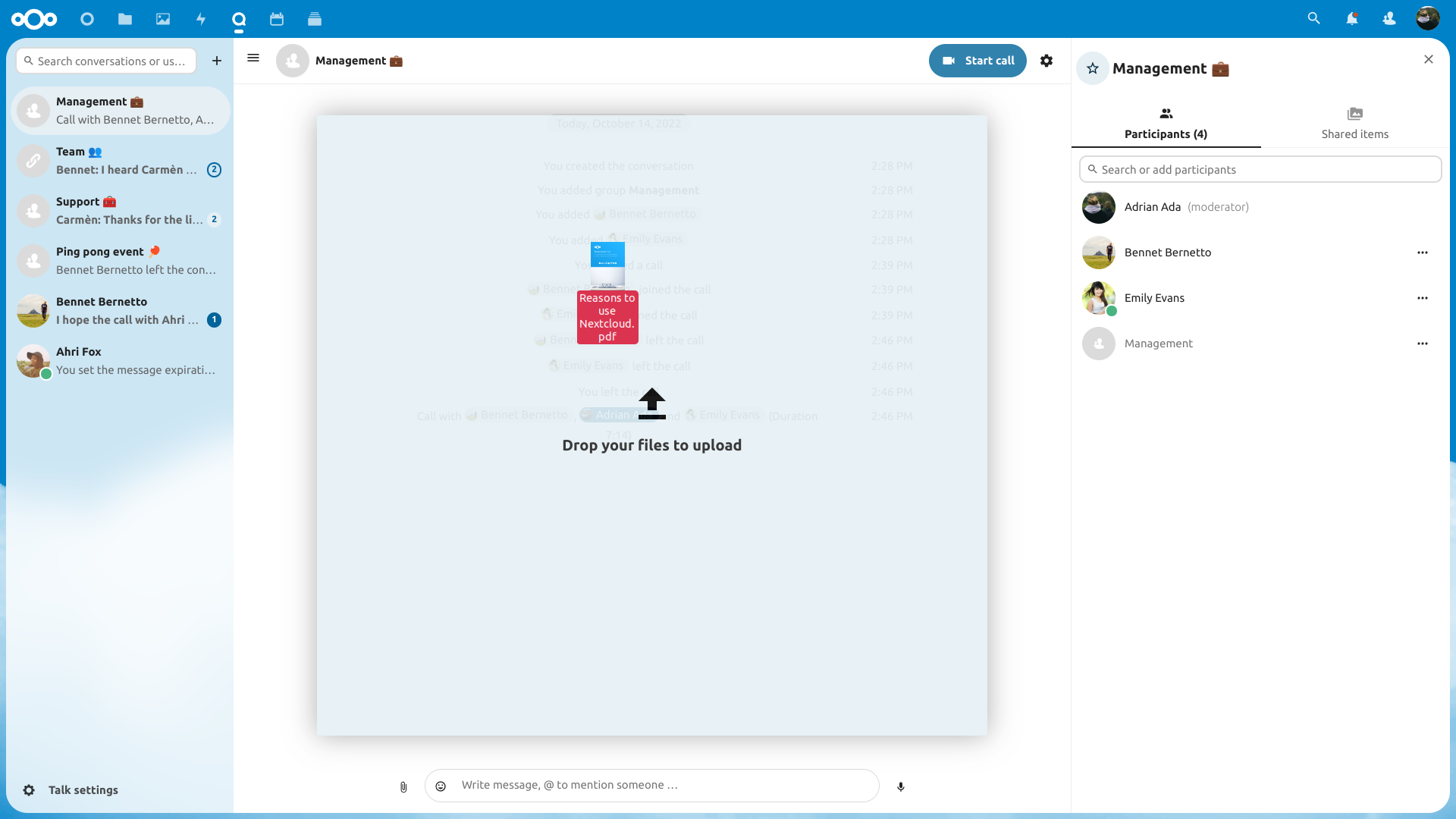Open the notifications bell
Image resolution: width=1456 pixels, height=819 pixels.
tap(1352, 18)
